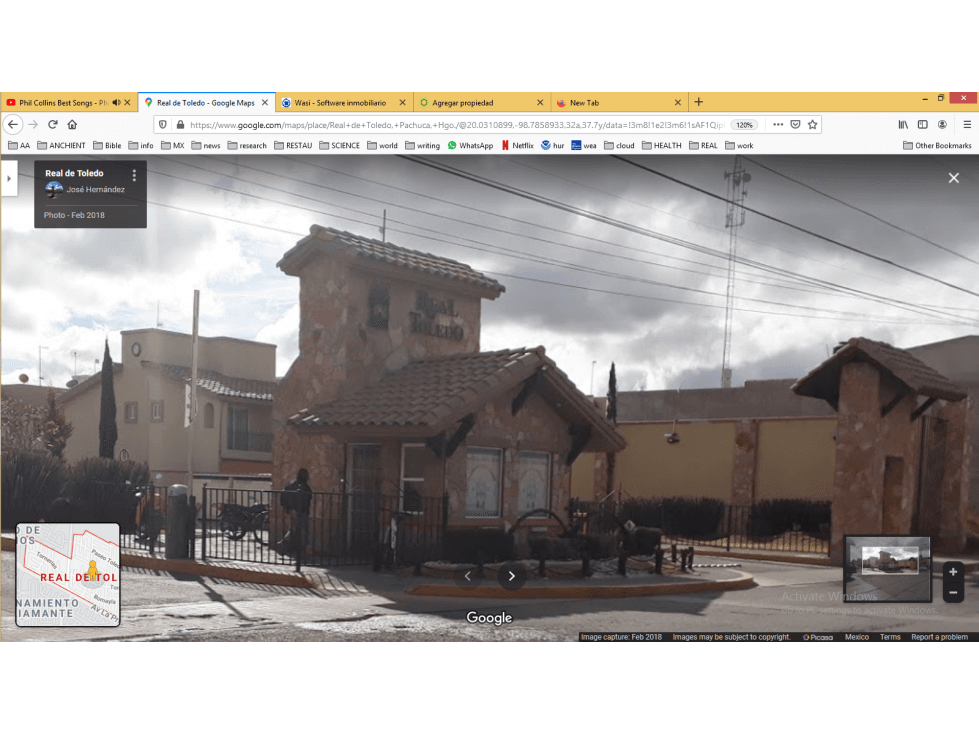This screenshot has height=734, width=979.
Task: Select the photo thumbnail preview
Action: point(887,569)
